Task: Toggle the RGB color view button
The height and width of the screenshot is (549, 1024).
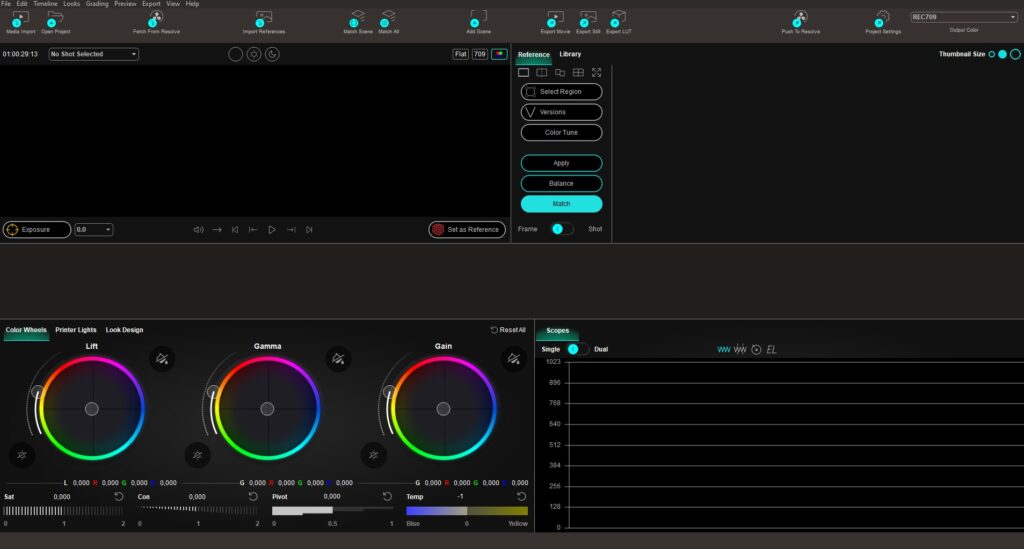Action: tap(499, 54)
